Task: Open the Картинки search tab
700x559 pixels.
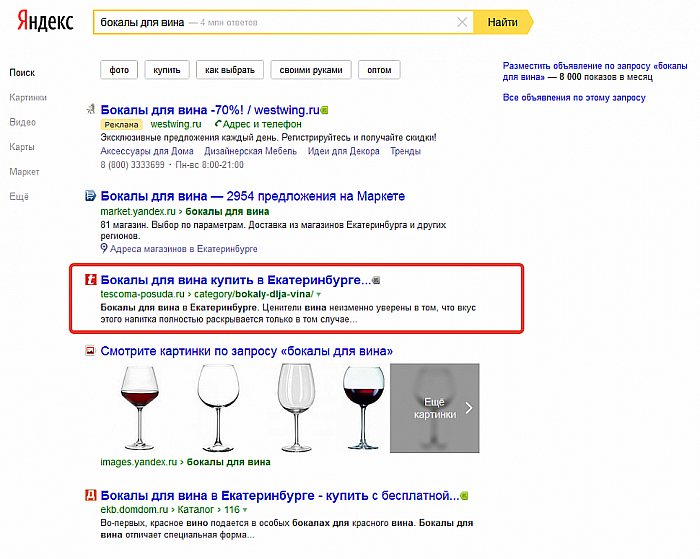Action: tap(28, 97)
